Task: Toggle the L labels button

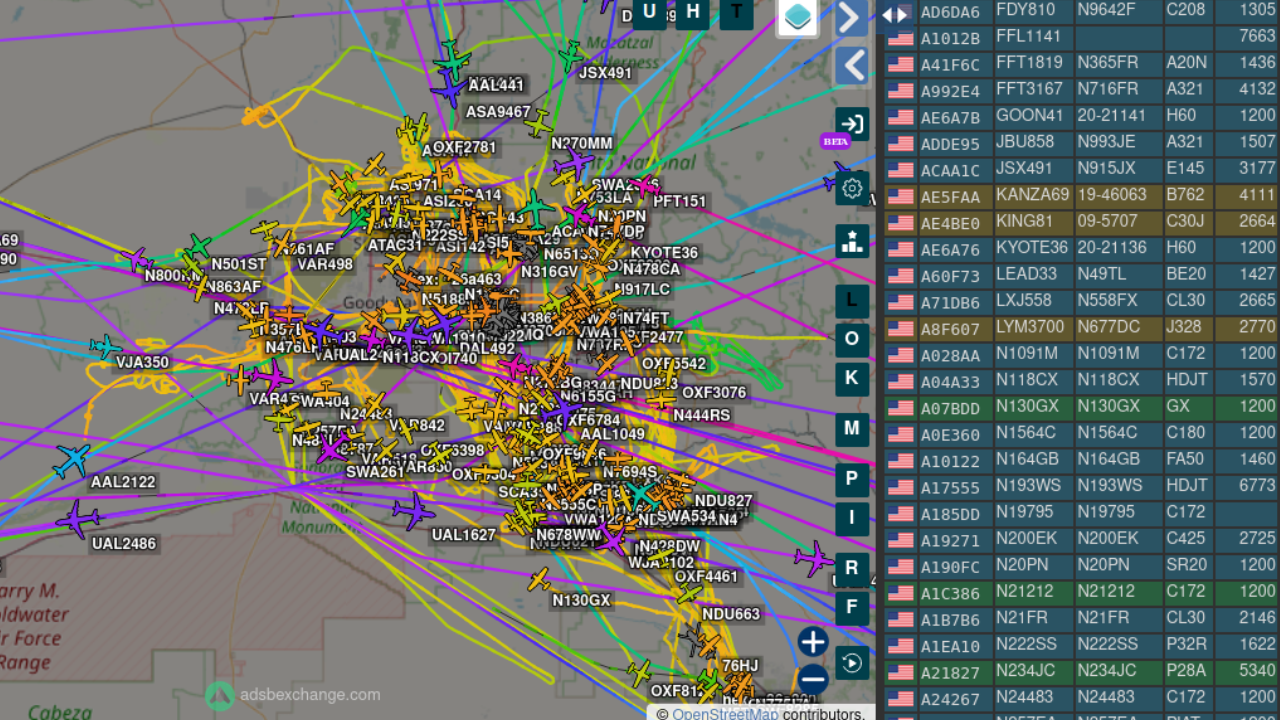Action: (852, 299)
